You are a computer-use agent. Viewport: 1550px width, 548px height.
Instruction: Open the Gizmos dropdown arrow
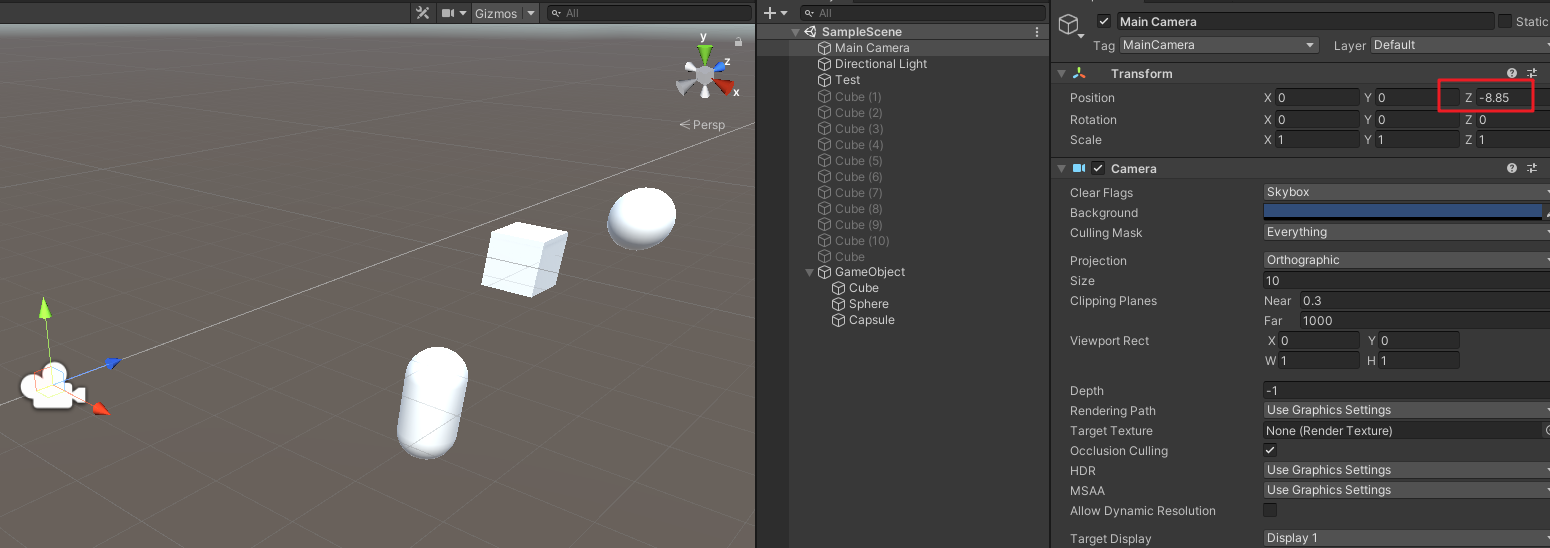(531, 13)
